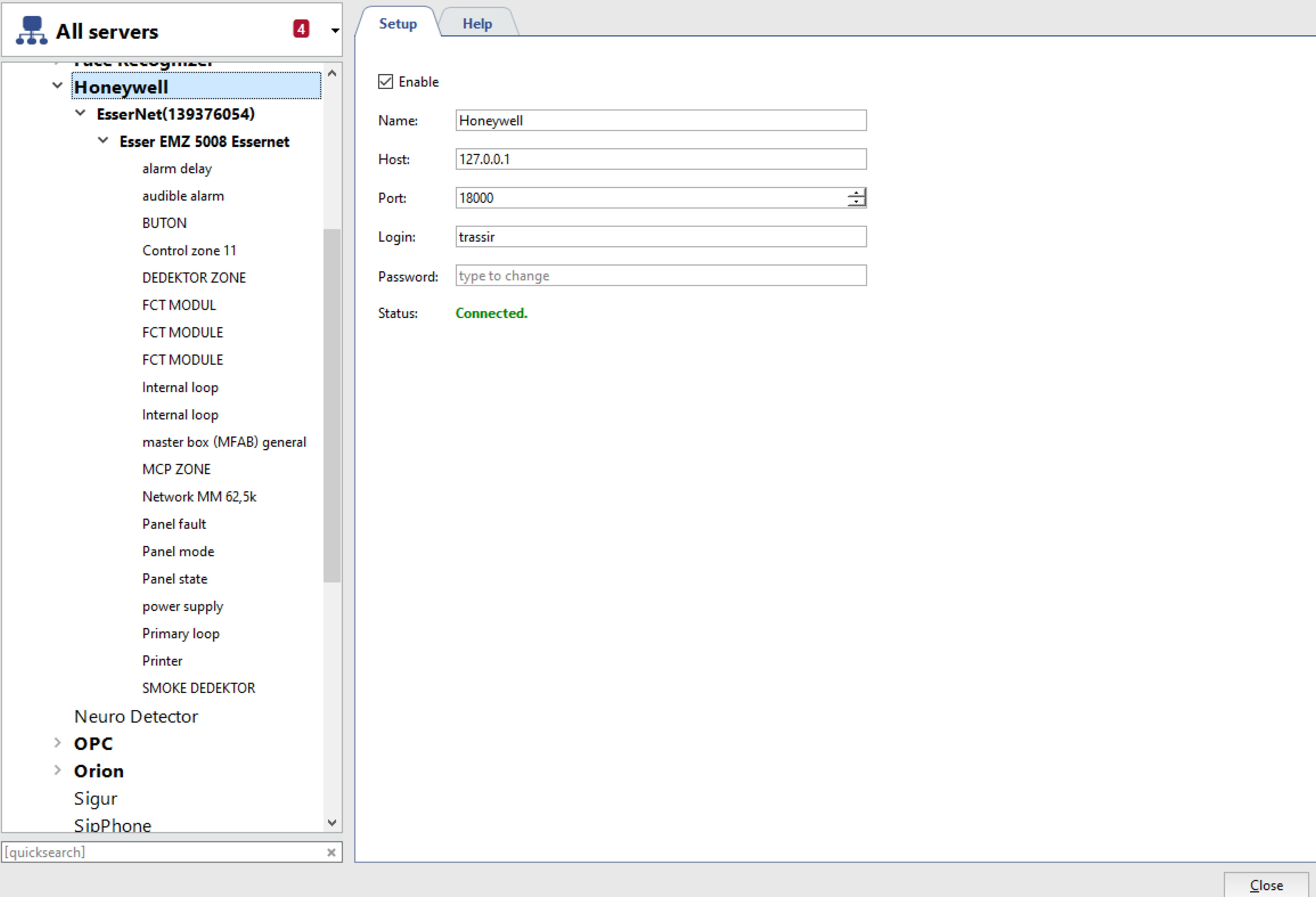Viewport: 1316px width, 897px height.
Task: Click the Connected. status text
Action: coord(491,313)
